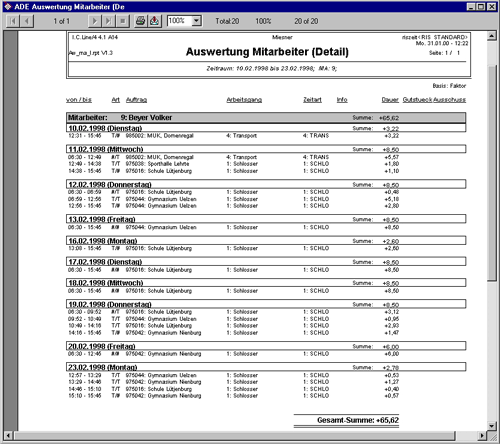
Task: Select group header 13.02.1998 (Freitag)
Action: (266, 219)
